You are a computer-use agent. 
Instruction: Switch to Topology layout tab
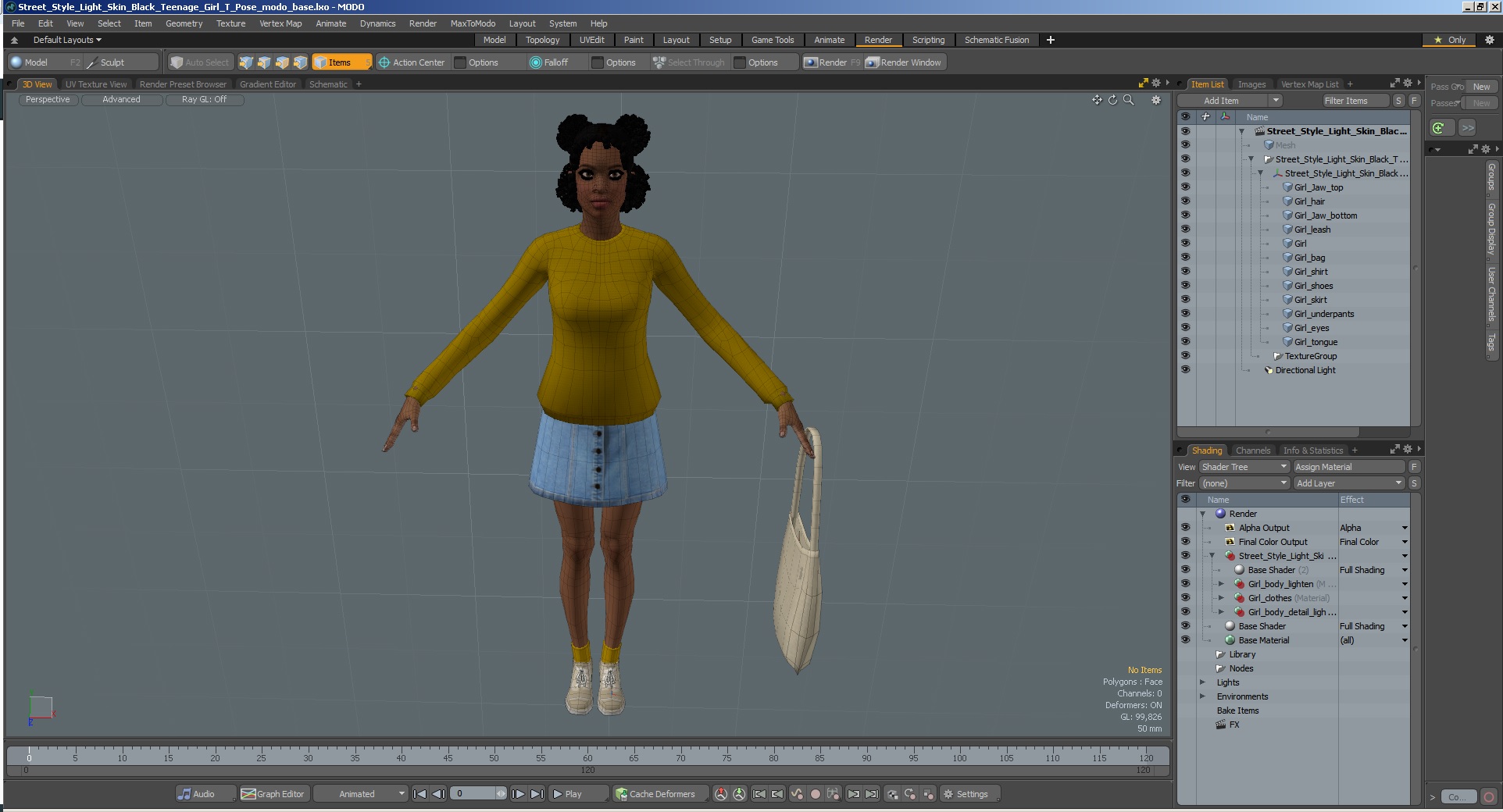(x=542, y=40)
